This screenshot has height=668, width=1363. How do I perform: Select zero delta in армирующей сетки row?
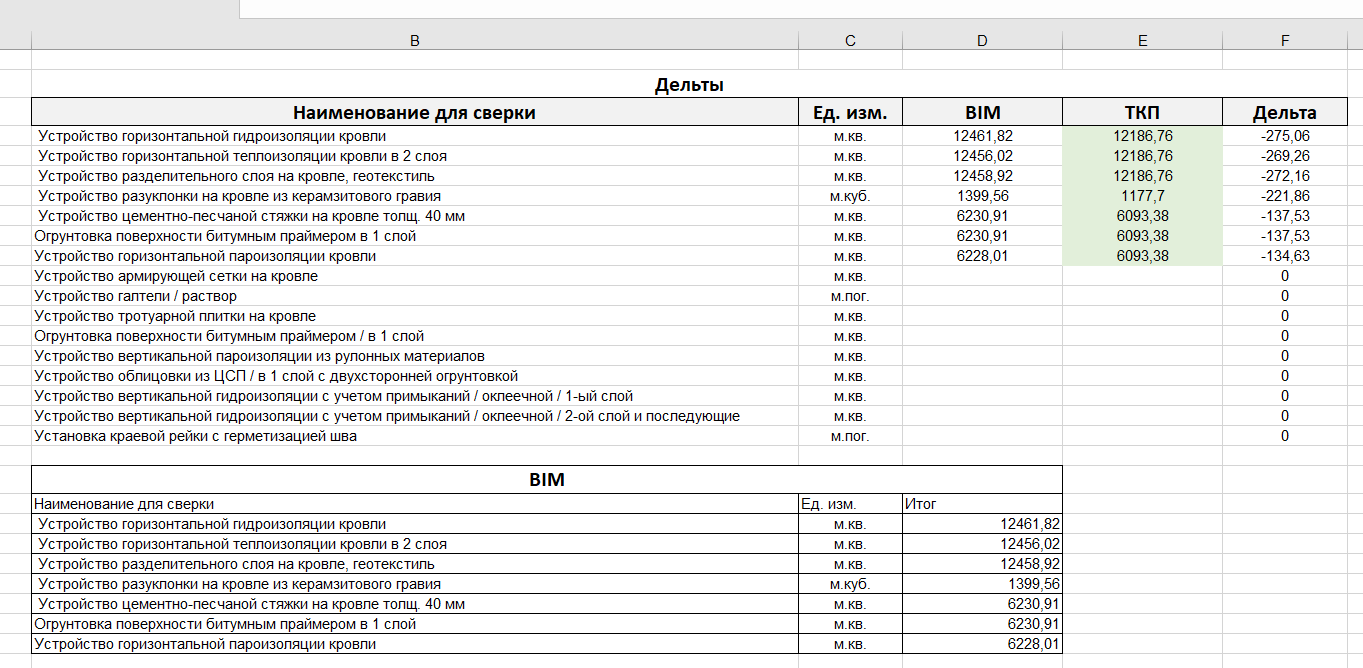pyautogui.click(x=1285, y=276)
